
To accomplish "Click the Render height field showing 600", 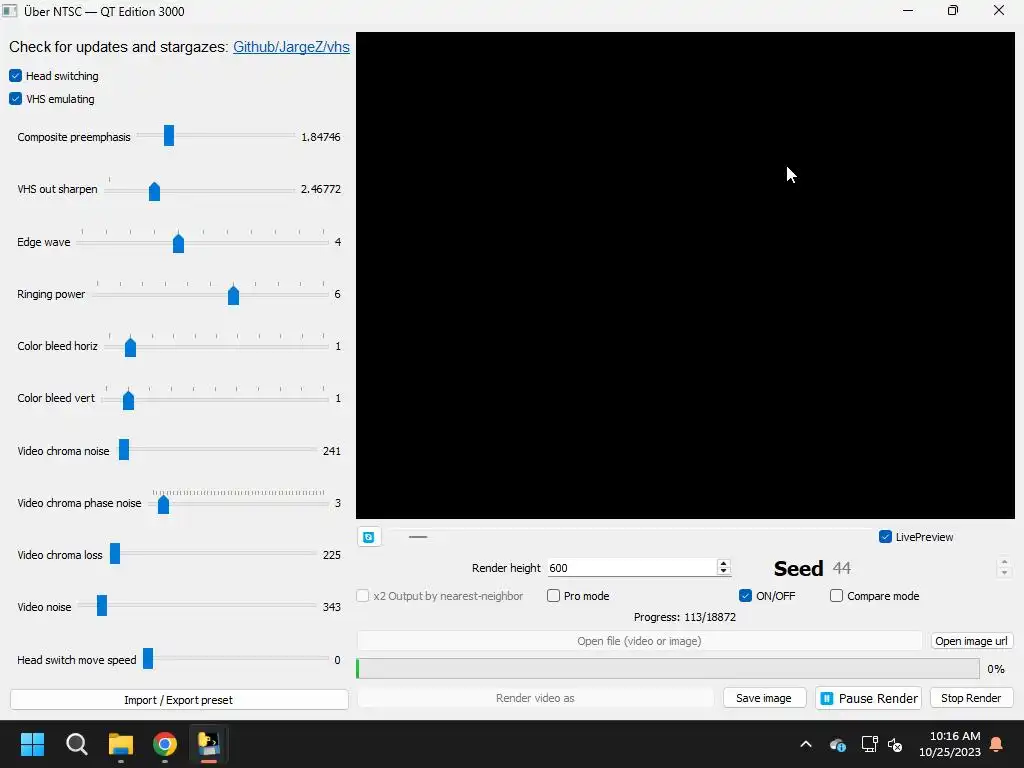I will tap(632, 568).
